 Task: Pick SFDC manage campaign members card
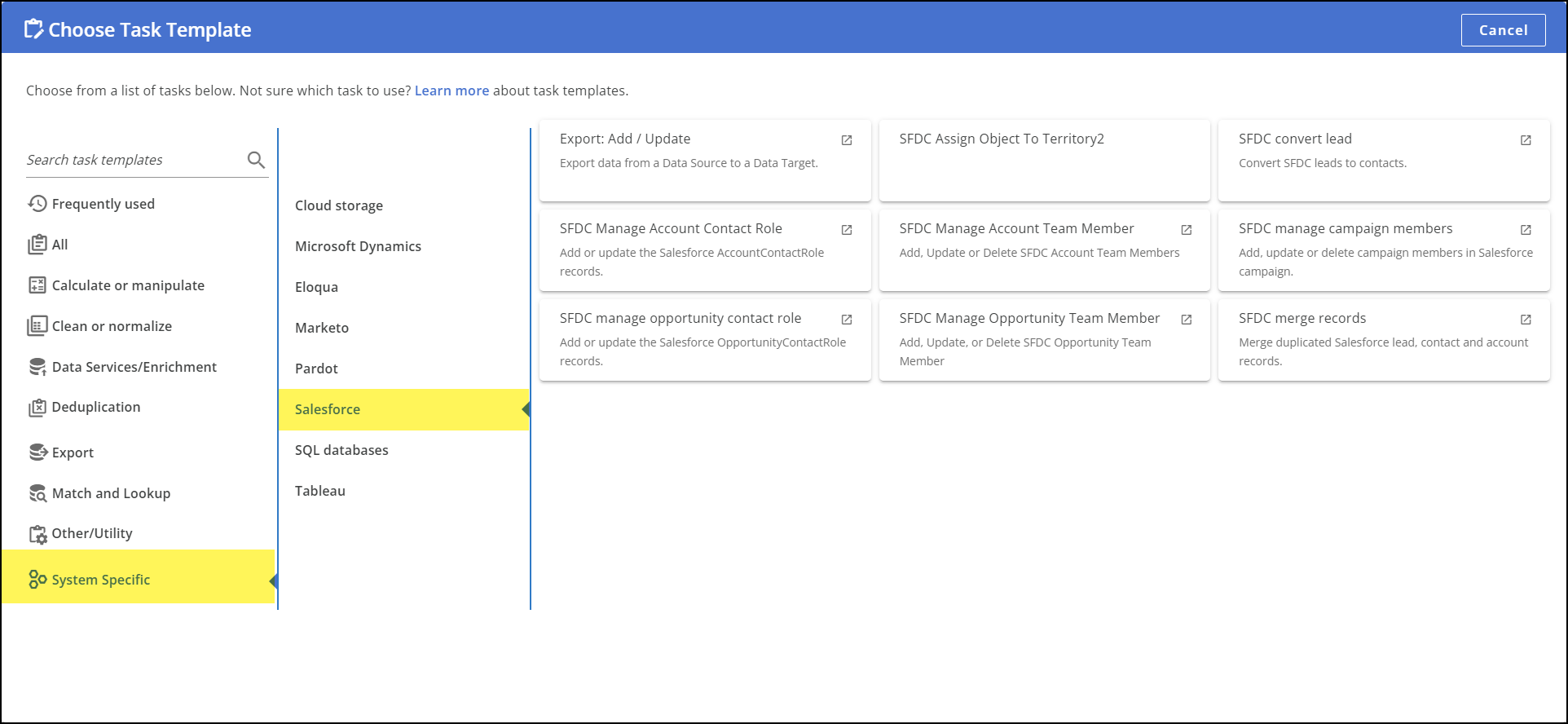point(1384,250)
